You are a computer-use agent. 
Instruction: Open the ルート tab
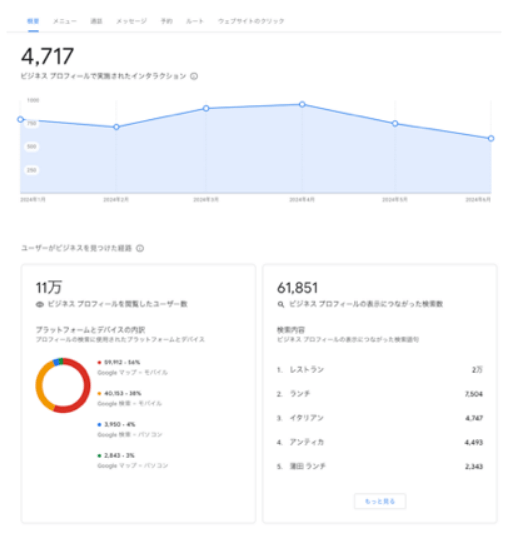(195, 21)
